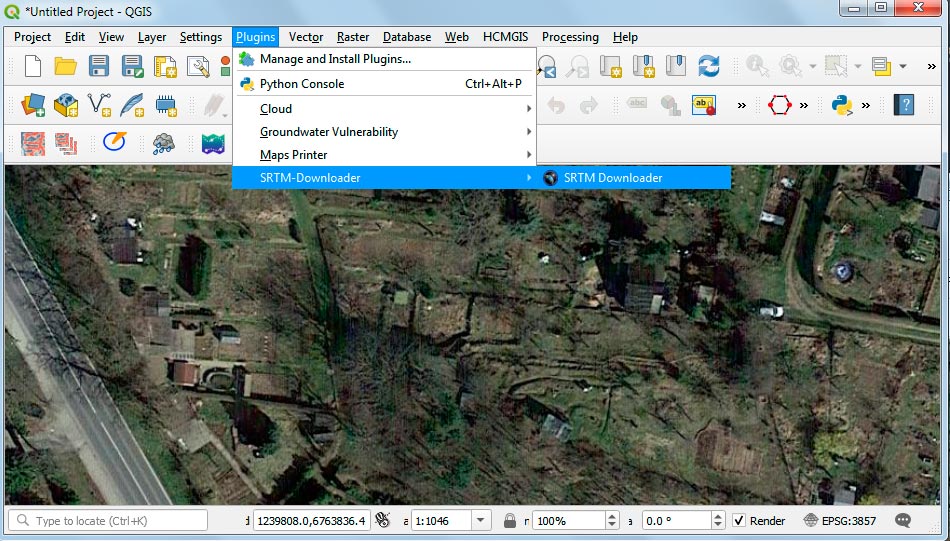Click New Temporary Scratch Layer chip icon

tap(165, 105)
